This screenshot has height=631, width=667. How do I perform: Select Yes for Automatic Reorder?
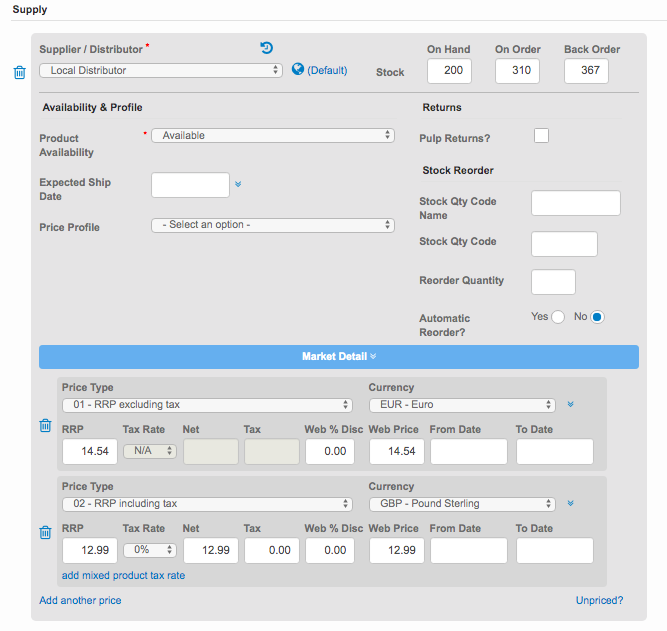[558, 317]
